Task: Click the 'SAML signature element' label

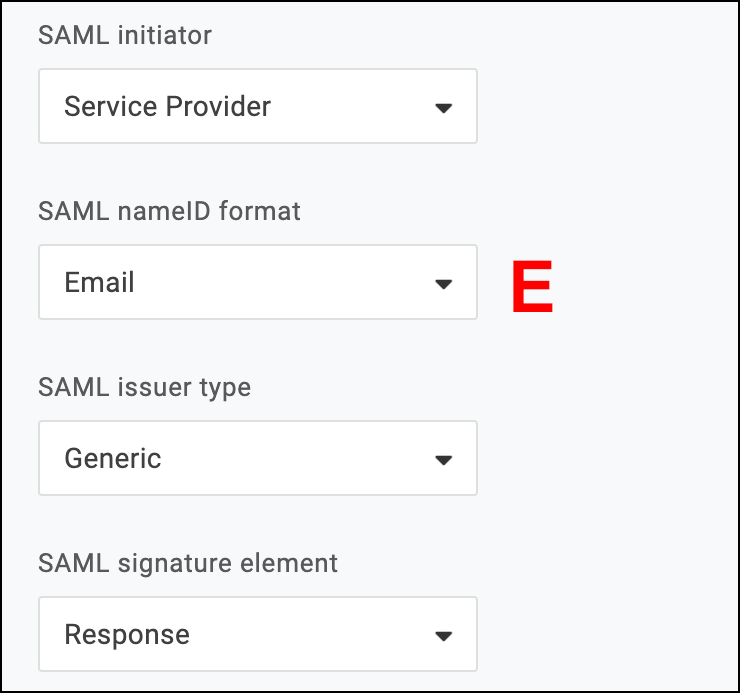Action: [x=188, y=563]
